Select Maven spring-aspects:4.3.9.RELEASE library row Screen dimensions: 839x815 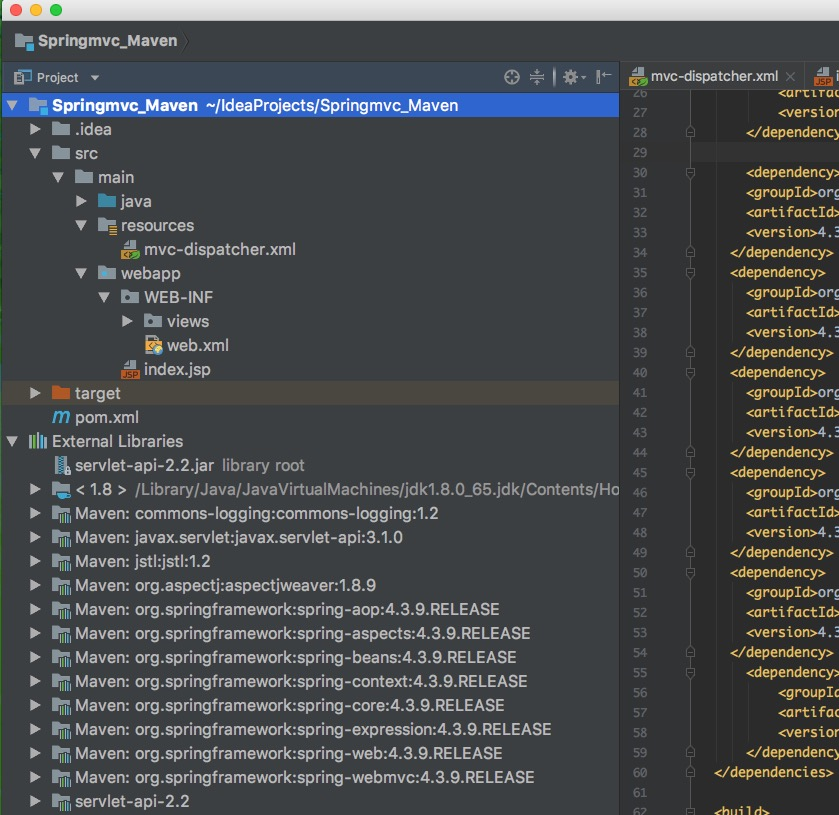tap(310, 633)
